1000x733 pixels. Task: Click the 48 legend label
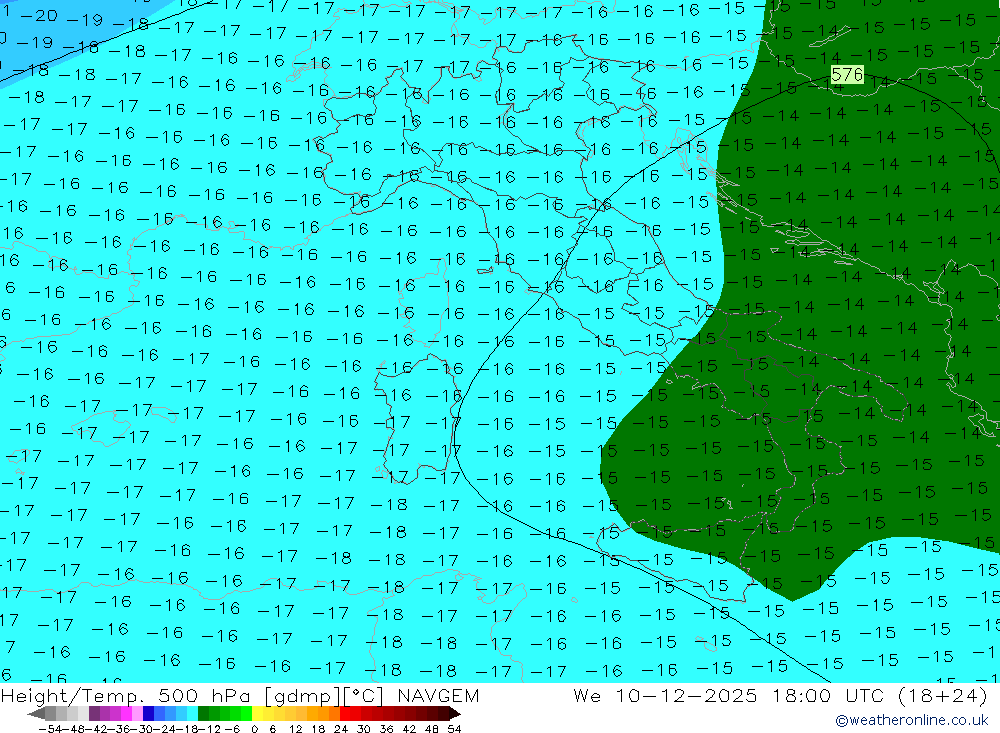click(x=432, y=729)
